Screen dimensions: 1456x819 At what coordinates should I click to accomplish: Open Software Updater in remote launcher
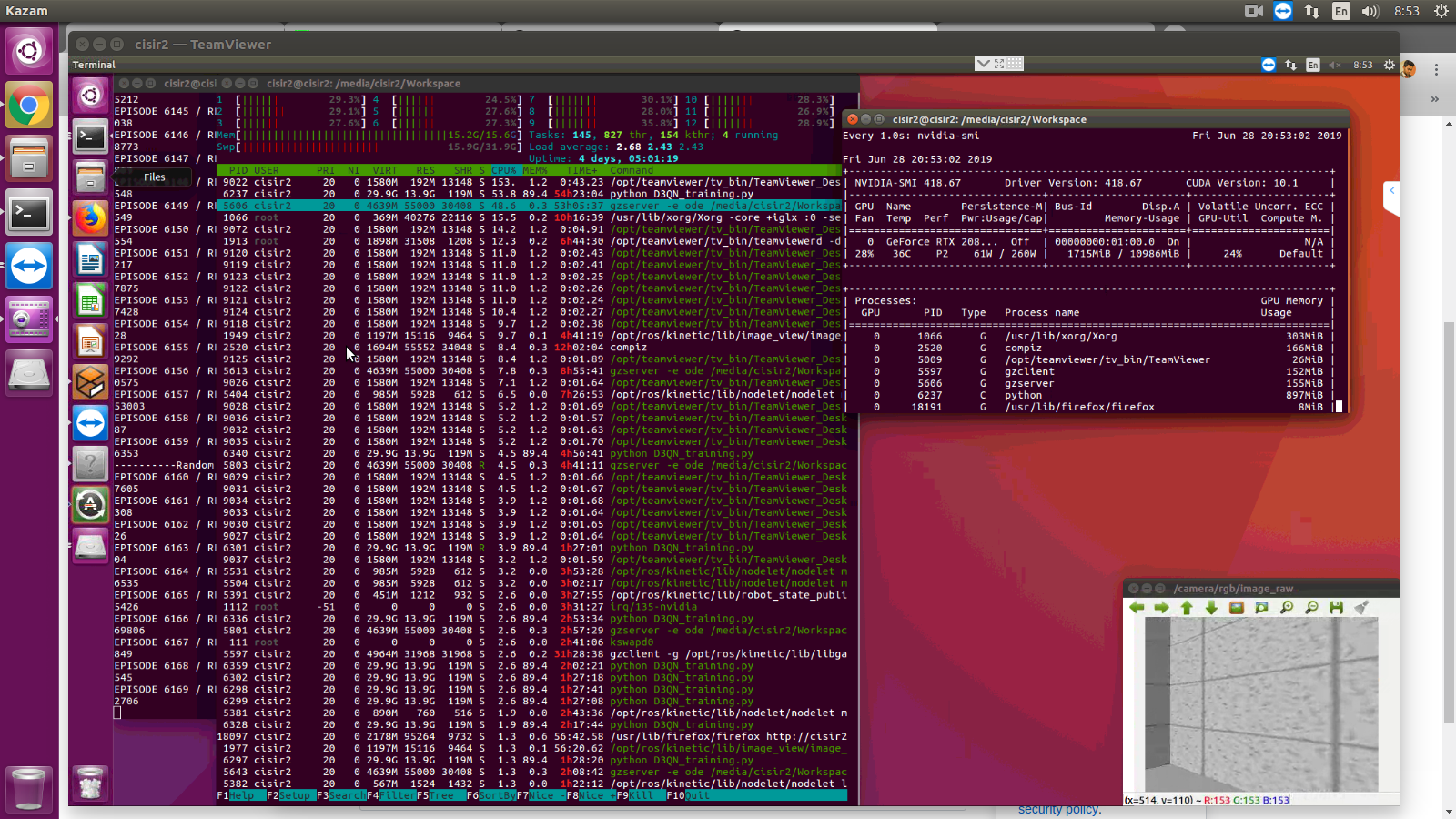pos(90,504)
